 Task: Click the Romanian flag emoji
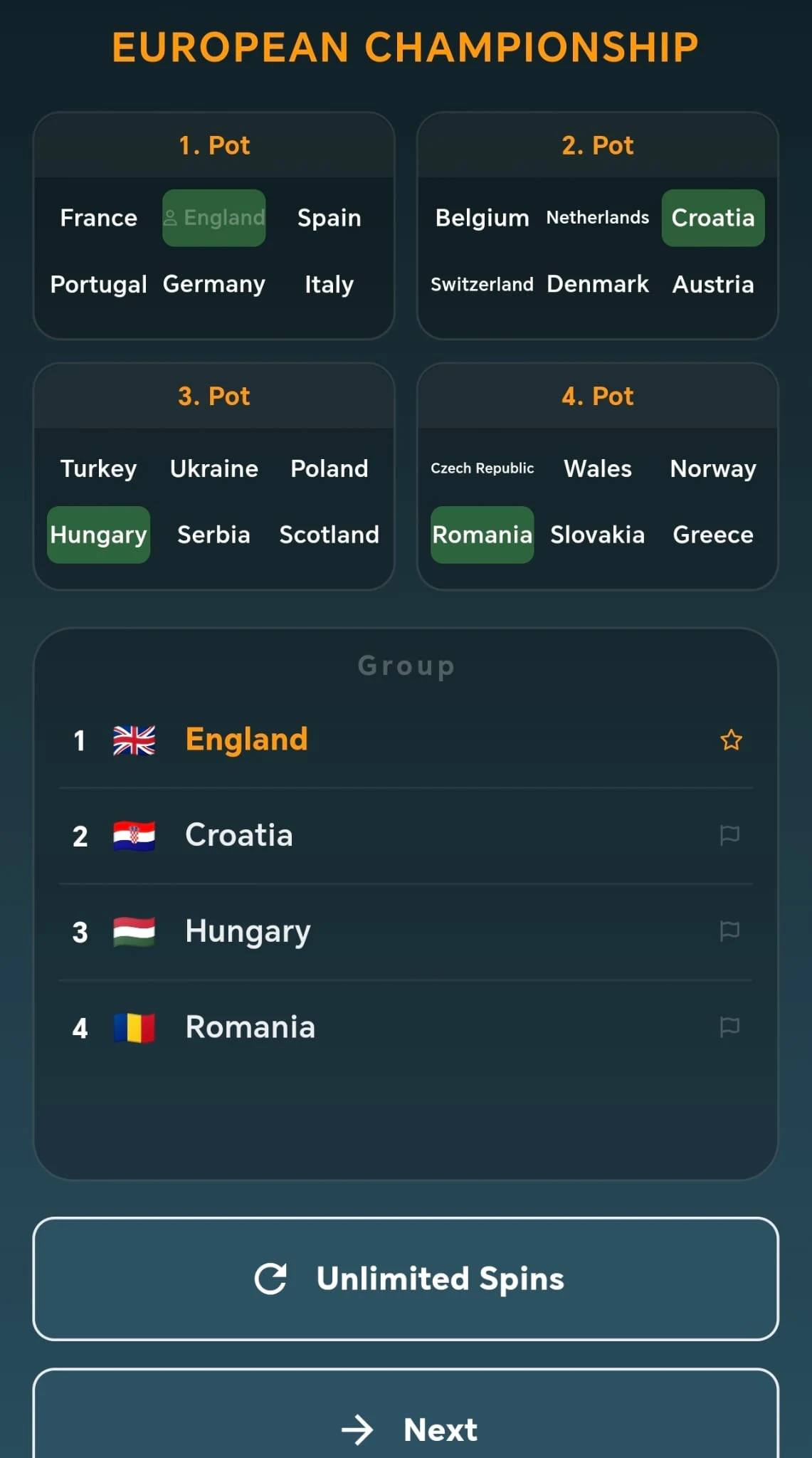click(x=134, y=1027)
